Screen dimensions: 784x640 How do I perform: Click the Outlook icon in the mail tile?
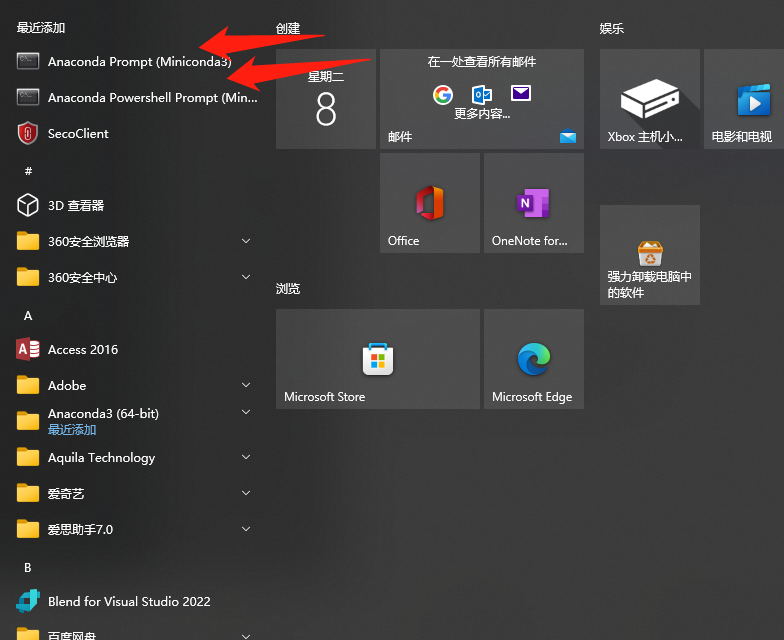(x=482, y=94)
